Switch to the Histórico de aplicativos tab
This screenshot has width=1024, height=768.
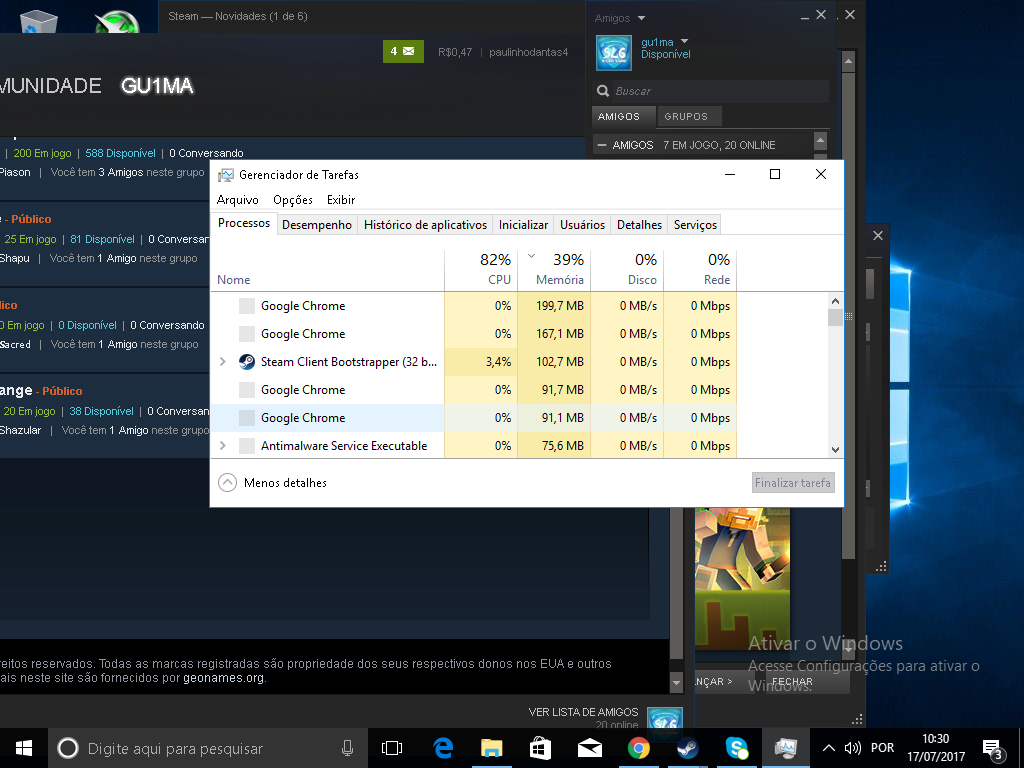point(425,225)
